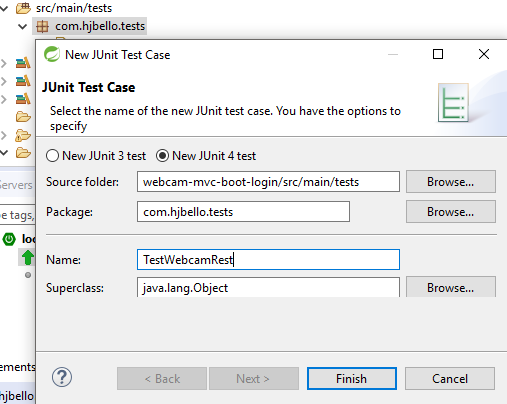This screenshot has height=404, width=507.
Task: Select the New JUnit 3 test option
Action: pyautogui.click(x=52, y=156)
